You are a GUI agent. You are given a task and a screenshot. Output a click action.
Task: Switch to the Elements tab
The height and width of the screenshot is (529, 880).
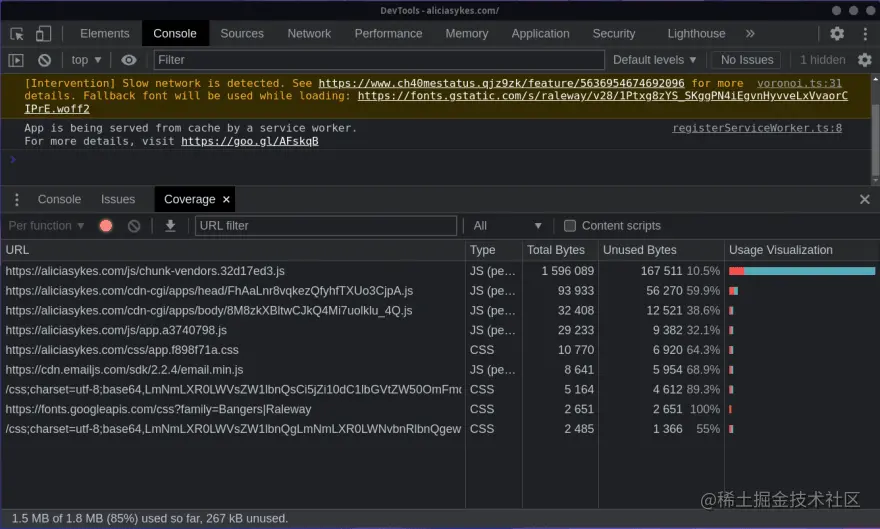pyautogui.click(x=104, y=34)
